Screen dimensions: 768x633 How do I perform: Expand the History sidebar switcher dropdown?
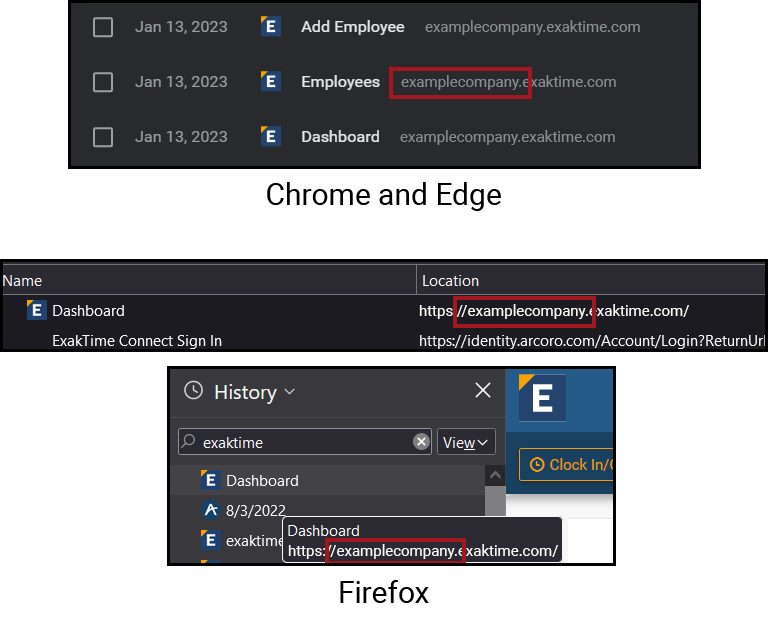point(290,392)
